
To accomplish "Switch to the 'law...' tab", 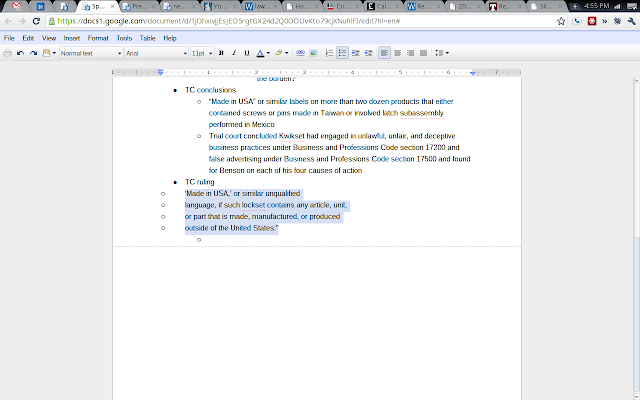I will pos(261,6).
